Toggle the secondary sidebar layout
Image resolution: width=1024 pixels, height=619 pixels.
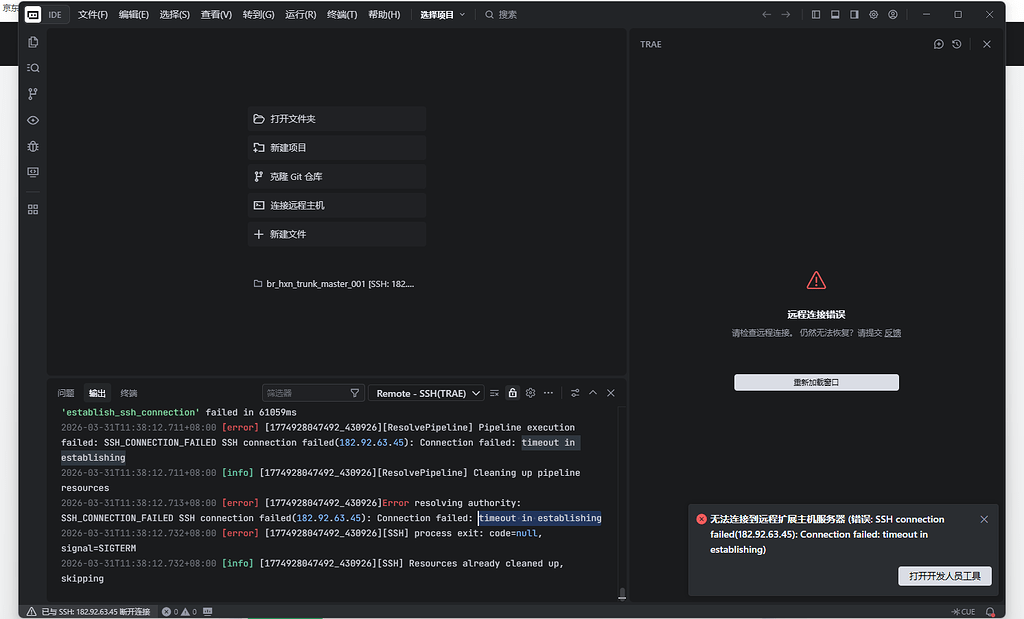pyautogui.click(x=854, y=14)
